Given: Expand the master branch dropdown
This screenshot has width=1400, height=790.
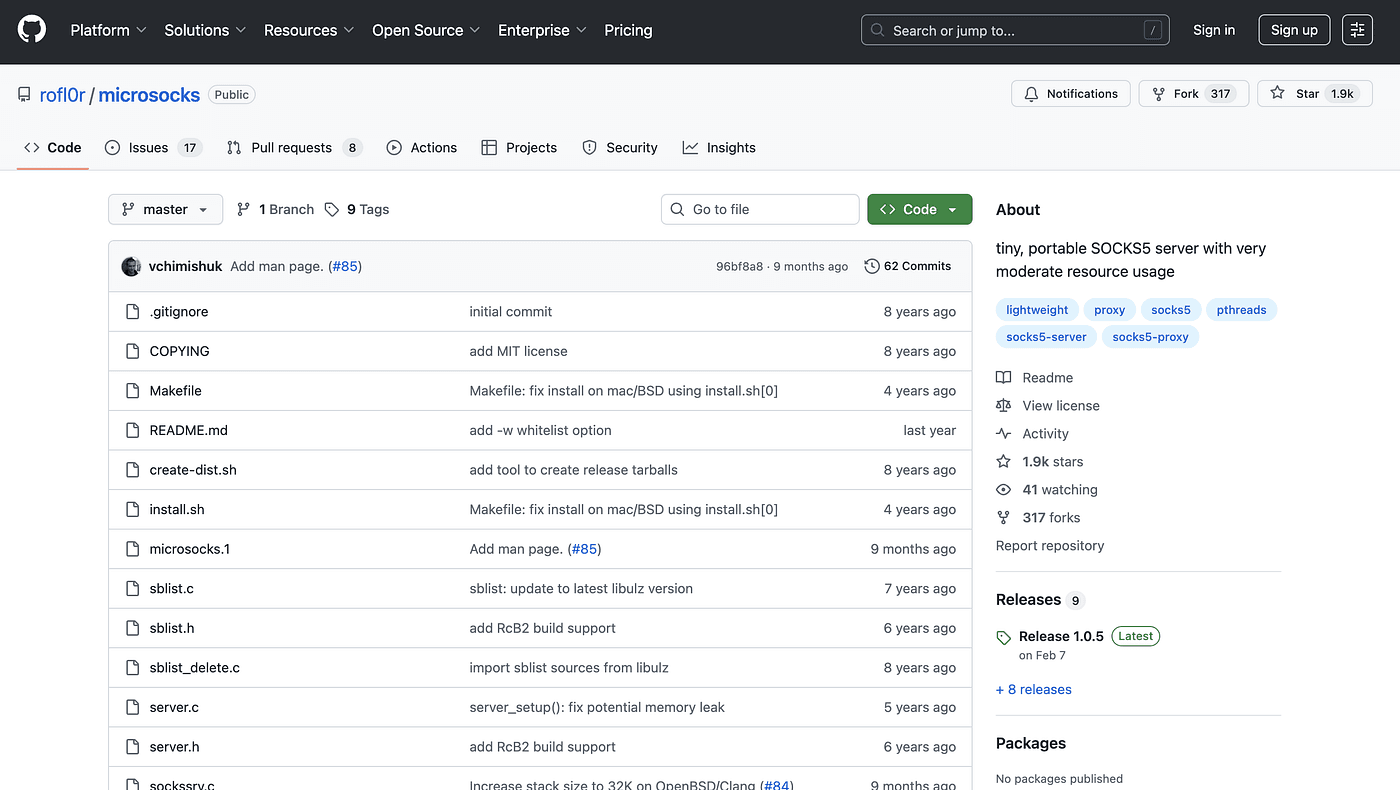Looking at the screenshot, I should point(165,210).
